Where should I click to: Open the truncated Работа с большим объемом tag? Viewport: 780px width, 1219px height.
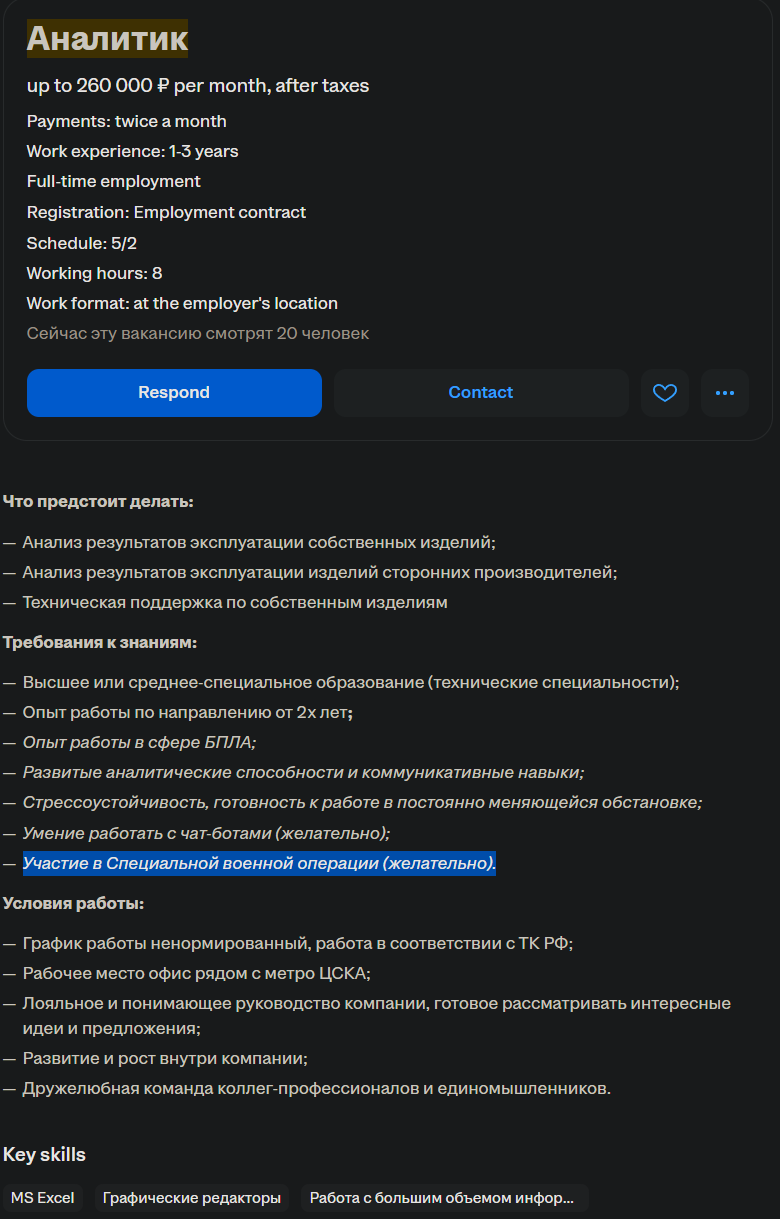442,1198
